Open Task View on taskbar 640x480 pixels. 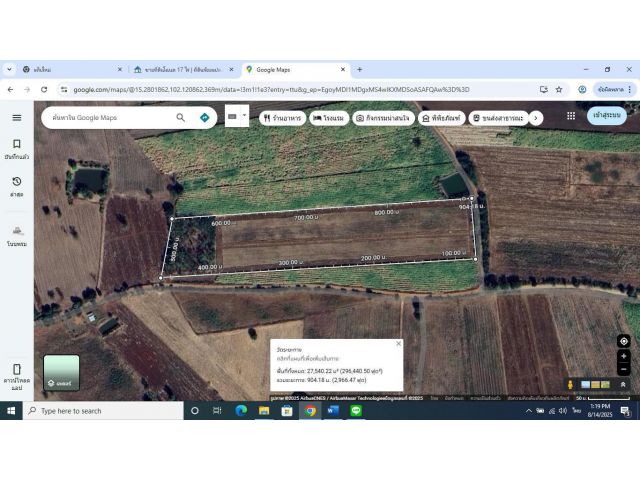click(x=217, y=411)
